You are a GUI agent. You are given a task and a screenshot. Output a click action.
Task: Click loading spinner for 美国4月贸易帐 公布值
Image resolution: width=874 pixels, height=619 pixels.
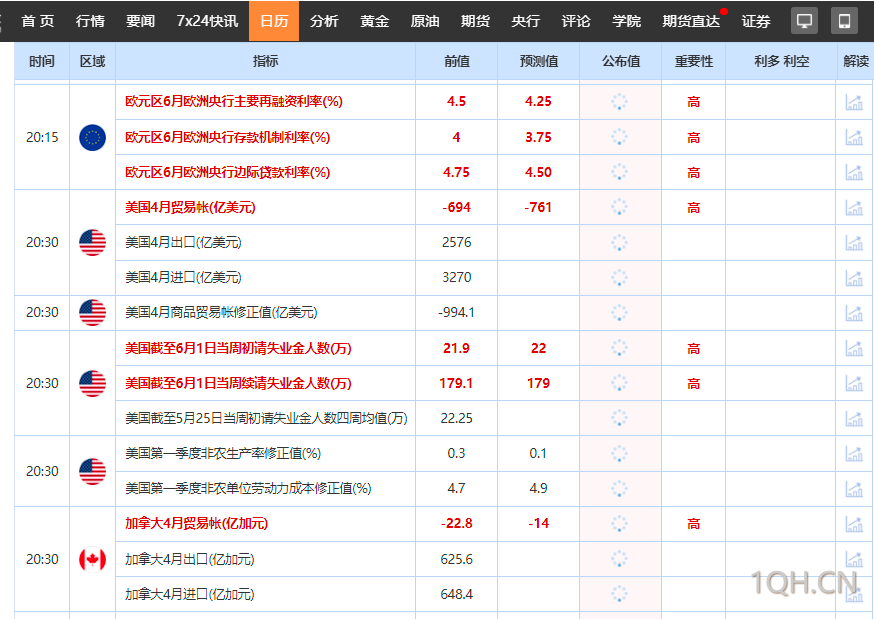(x=619, y=207)
